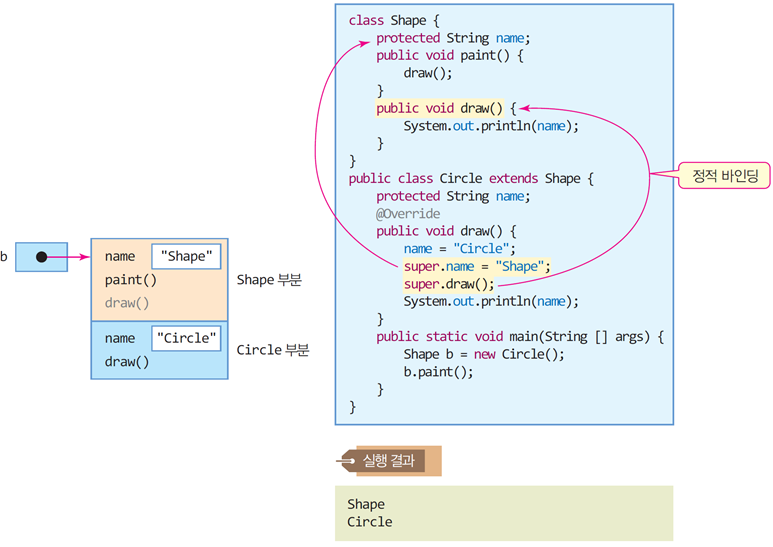The height and width of the screenshot is (547, 773).
Task: Click the "@Override" annotation
Action: pos(408,214)
